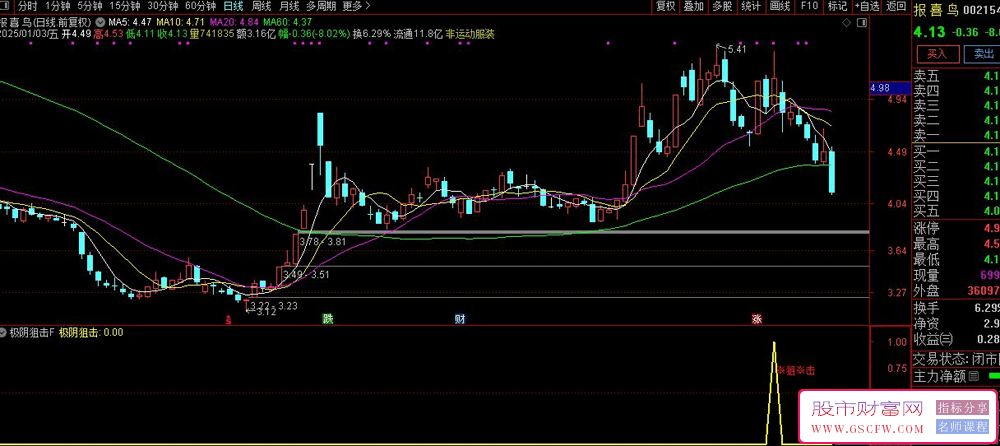
Task: Click the red 涨 marker under the chart
Action: point(758,319)
